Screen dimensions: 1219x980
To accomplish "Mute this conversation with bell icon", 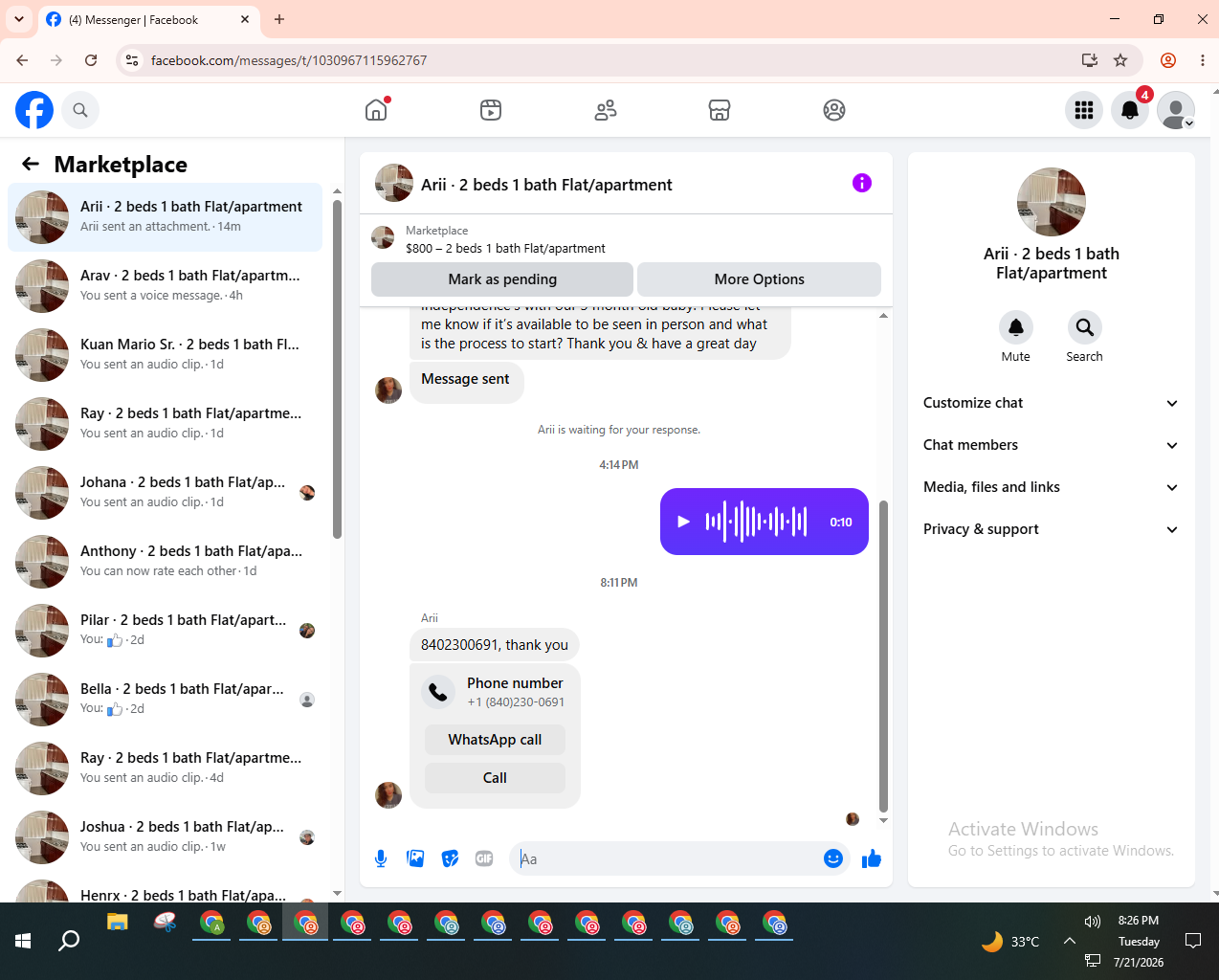I will (x=1016, y=327).
